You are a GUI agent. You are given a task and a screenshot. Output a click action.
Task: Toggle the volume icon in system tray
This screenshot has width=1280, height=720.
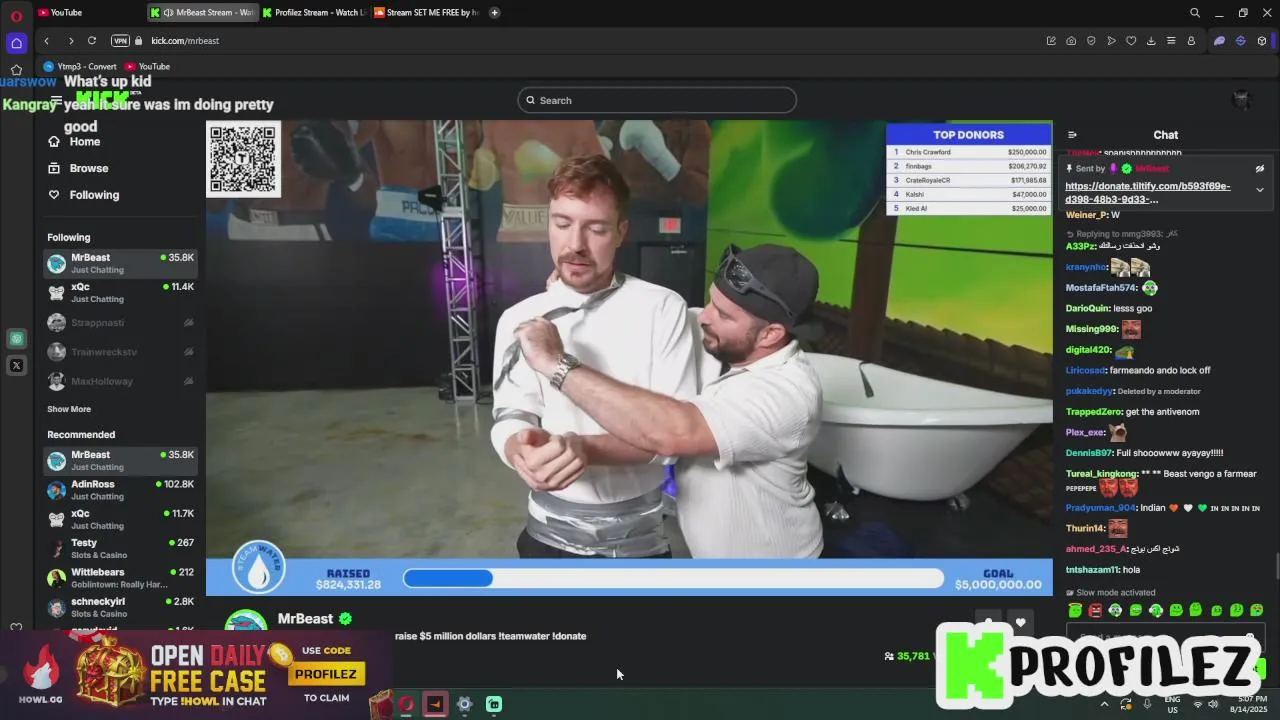click(1213, 704)
